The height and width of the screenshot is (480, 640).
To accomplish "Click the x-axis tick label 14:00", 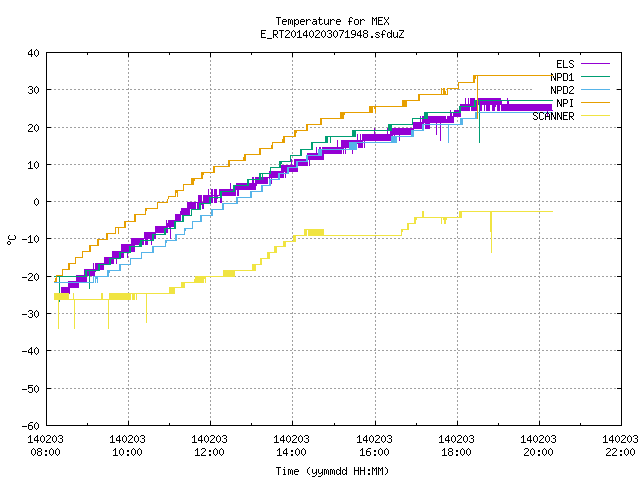I will click(x=291, y=452).
